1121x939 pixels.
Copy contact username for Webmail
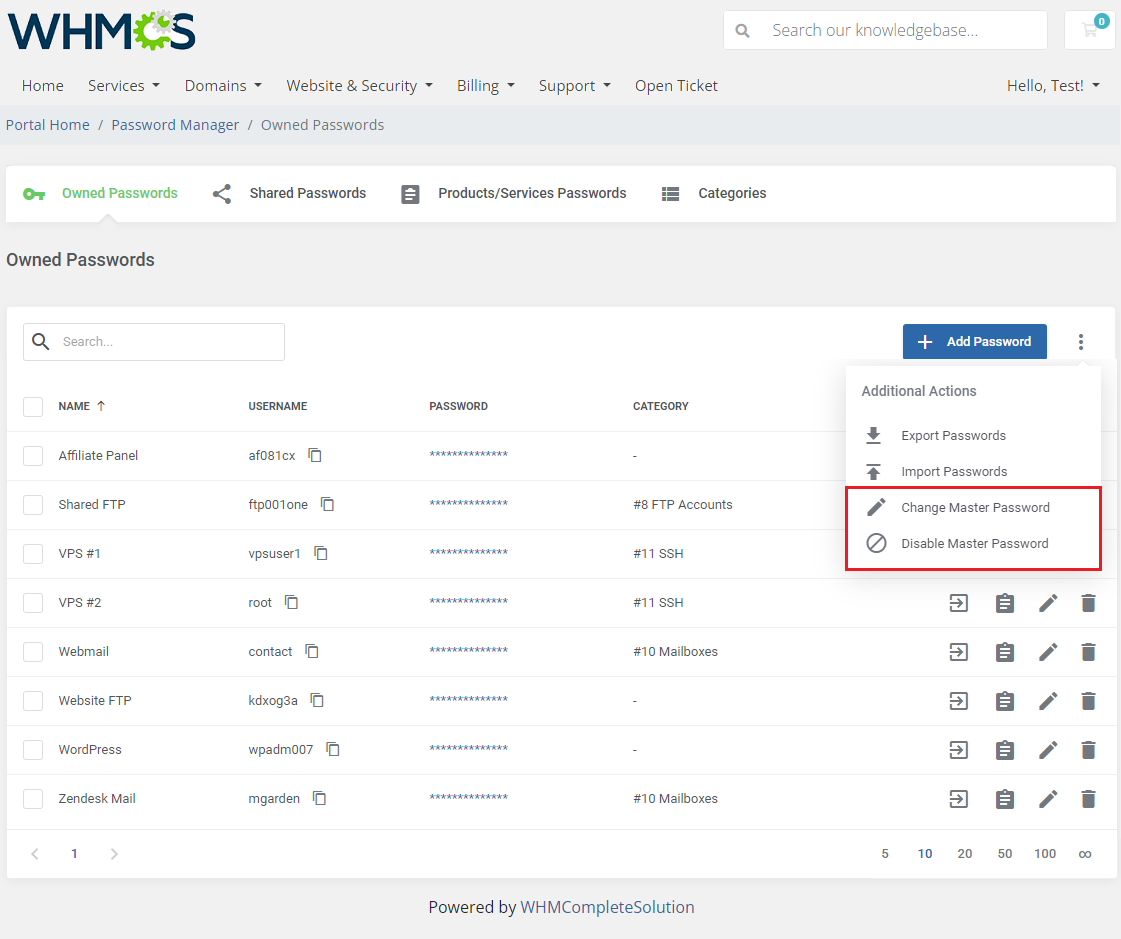312,651
